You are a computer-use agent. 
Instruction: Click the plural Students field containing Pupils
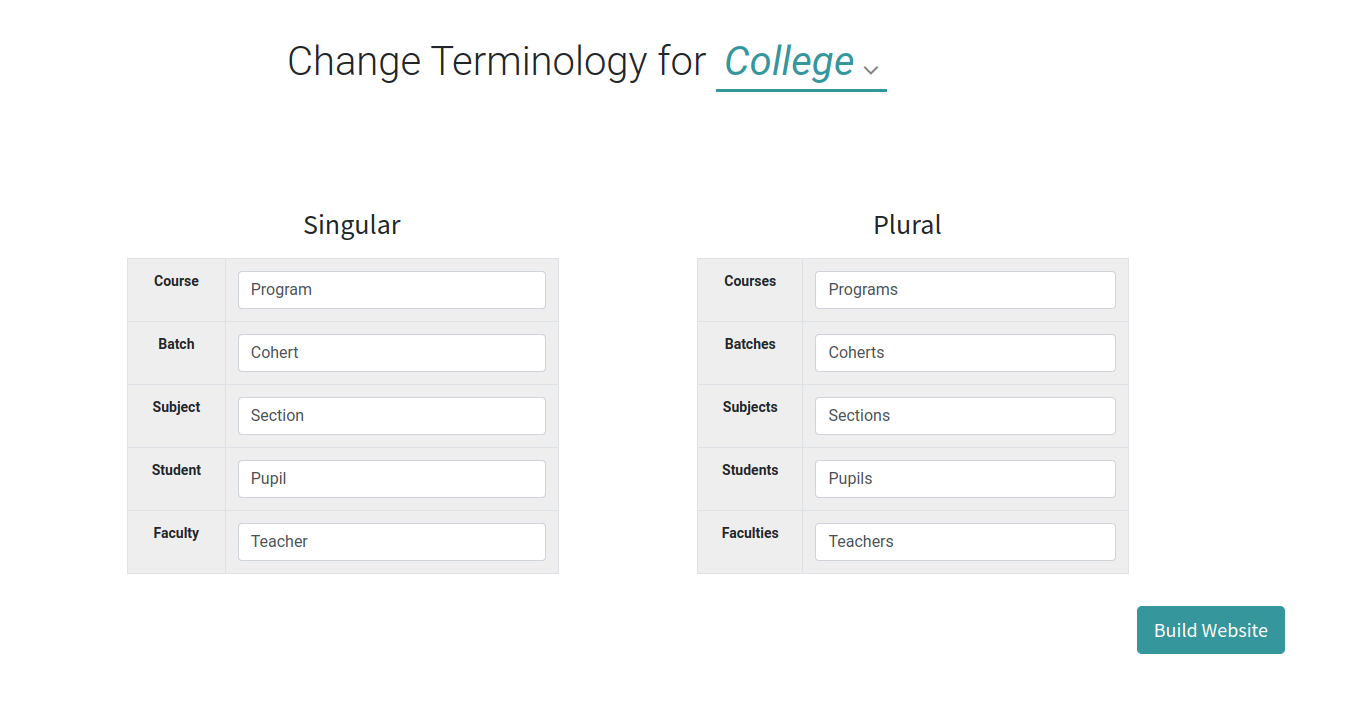tap(964, 479)
